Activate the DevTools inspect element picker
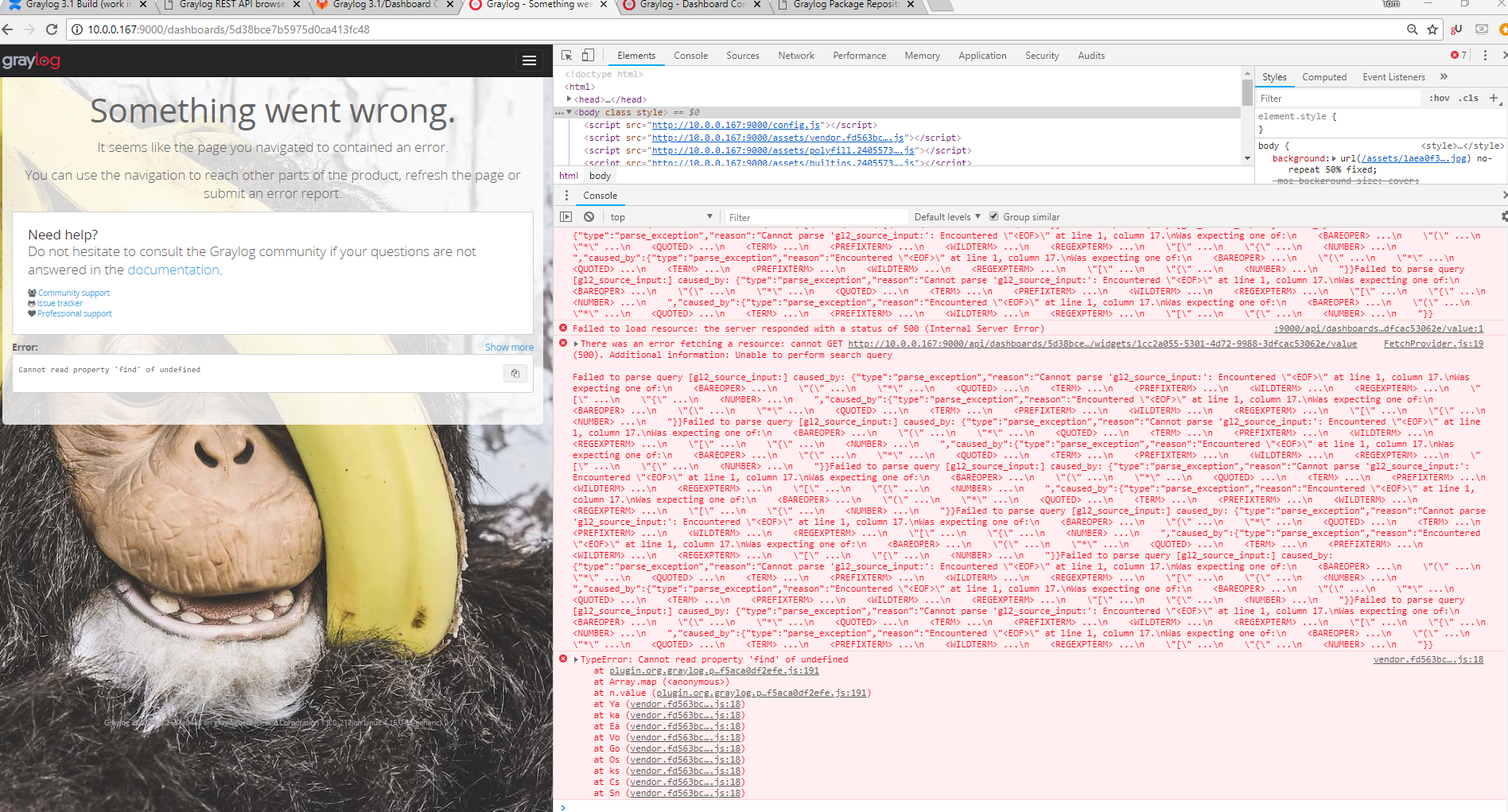Screen dimensions: 1508x812 click(566, 56)
